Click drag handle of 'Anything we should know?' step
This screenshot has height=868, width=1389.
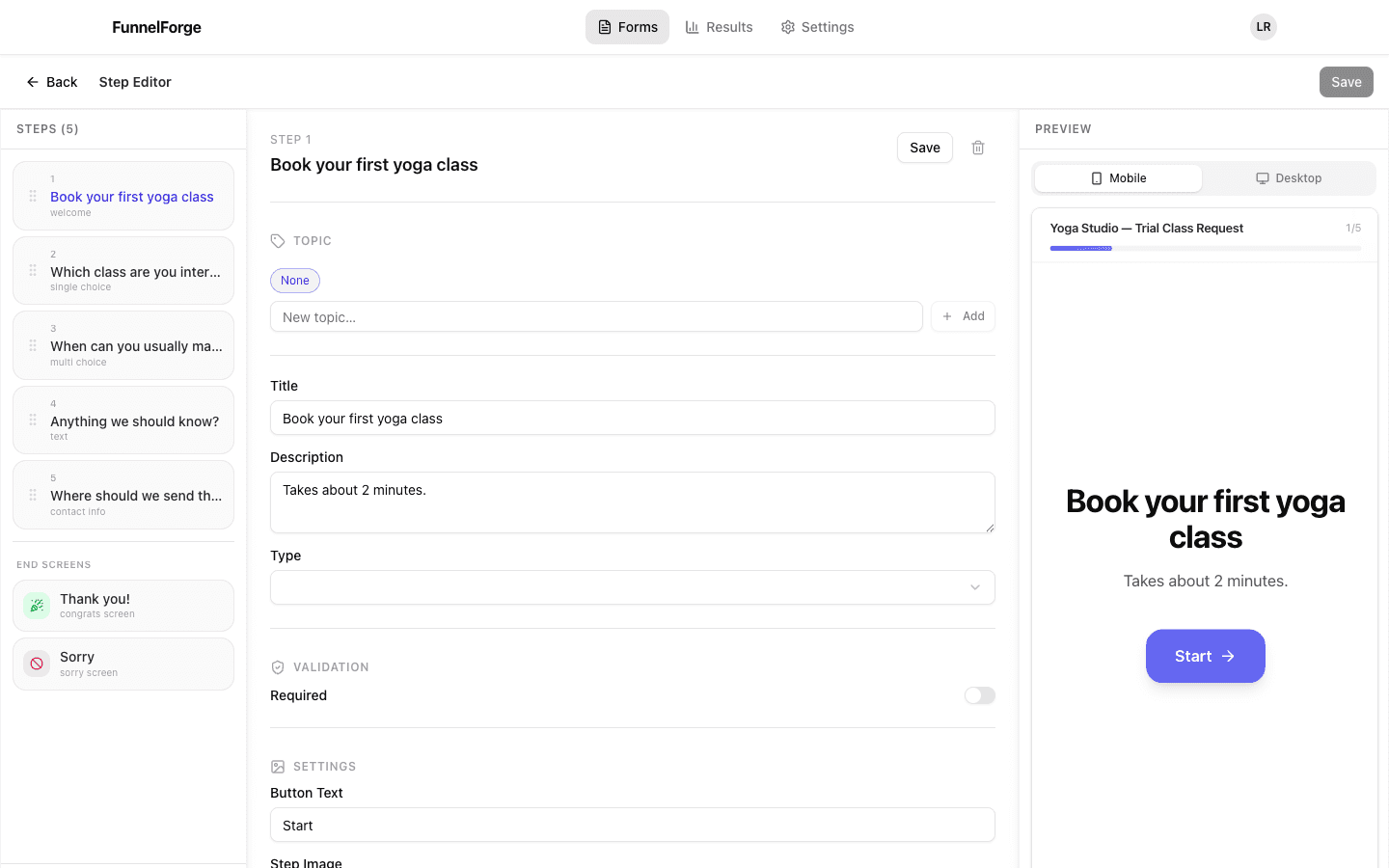tap(33, 420)
